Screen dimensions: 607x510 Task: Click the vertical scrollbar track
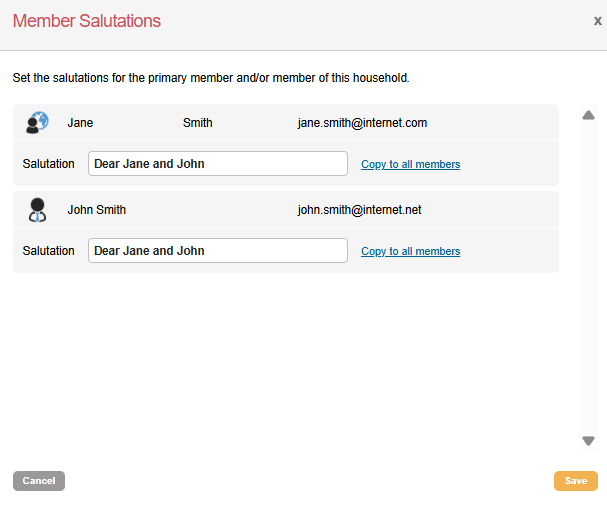pyautogui.click(x=588, y=280)
